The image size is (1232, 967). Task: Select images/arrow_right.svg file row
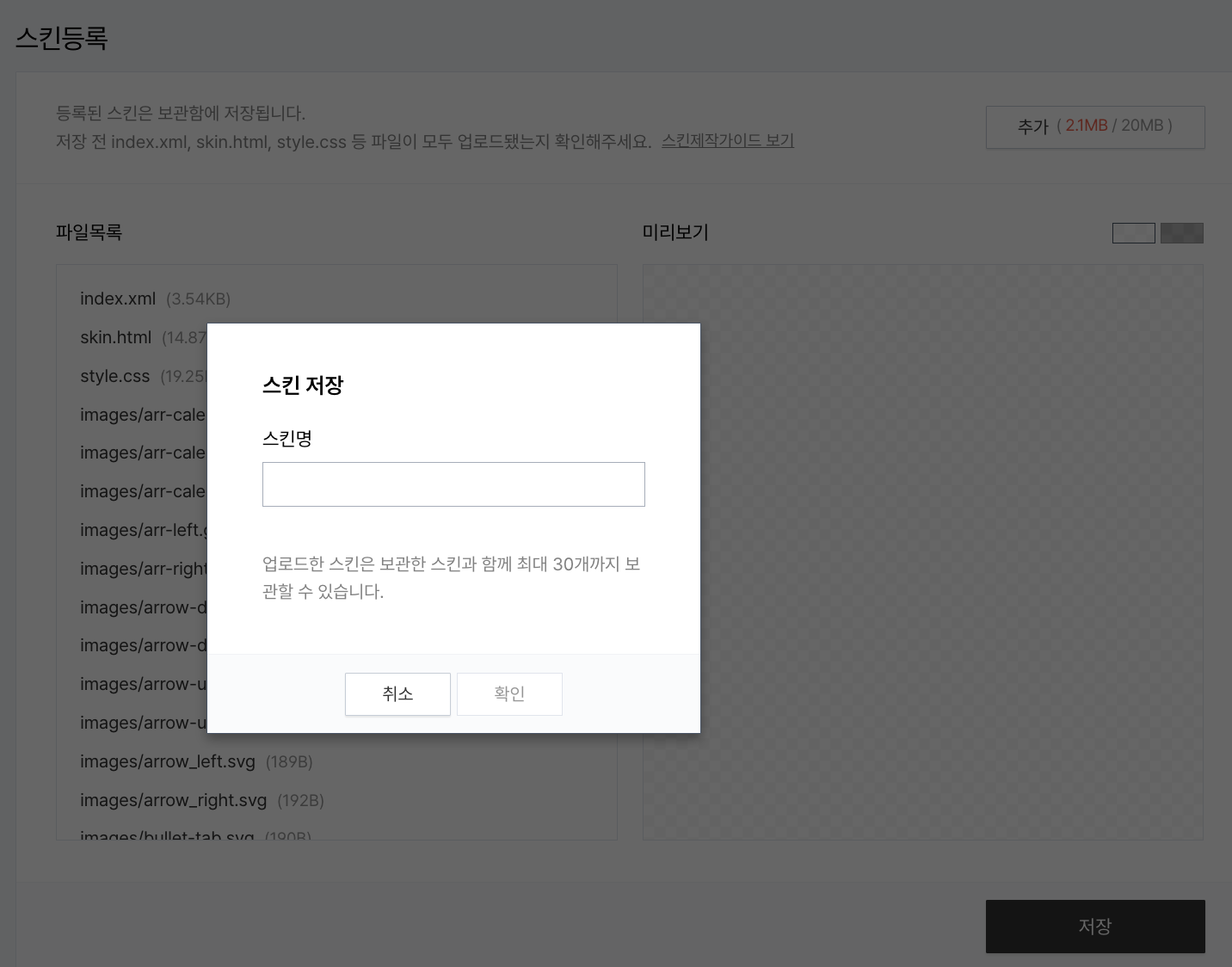[x=202, y=800]
